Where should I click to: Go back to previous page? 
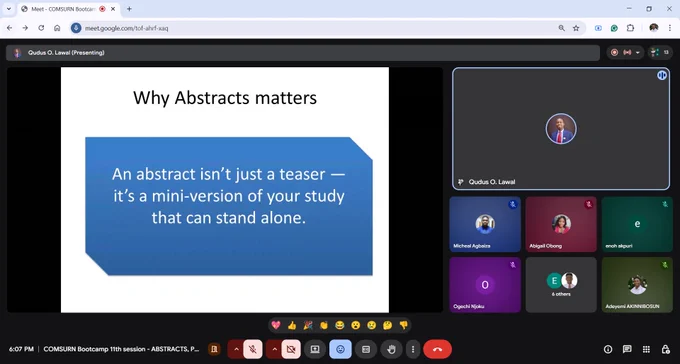[10, 28]
